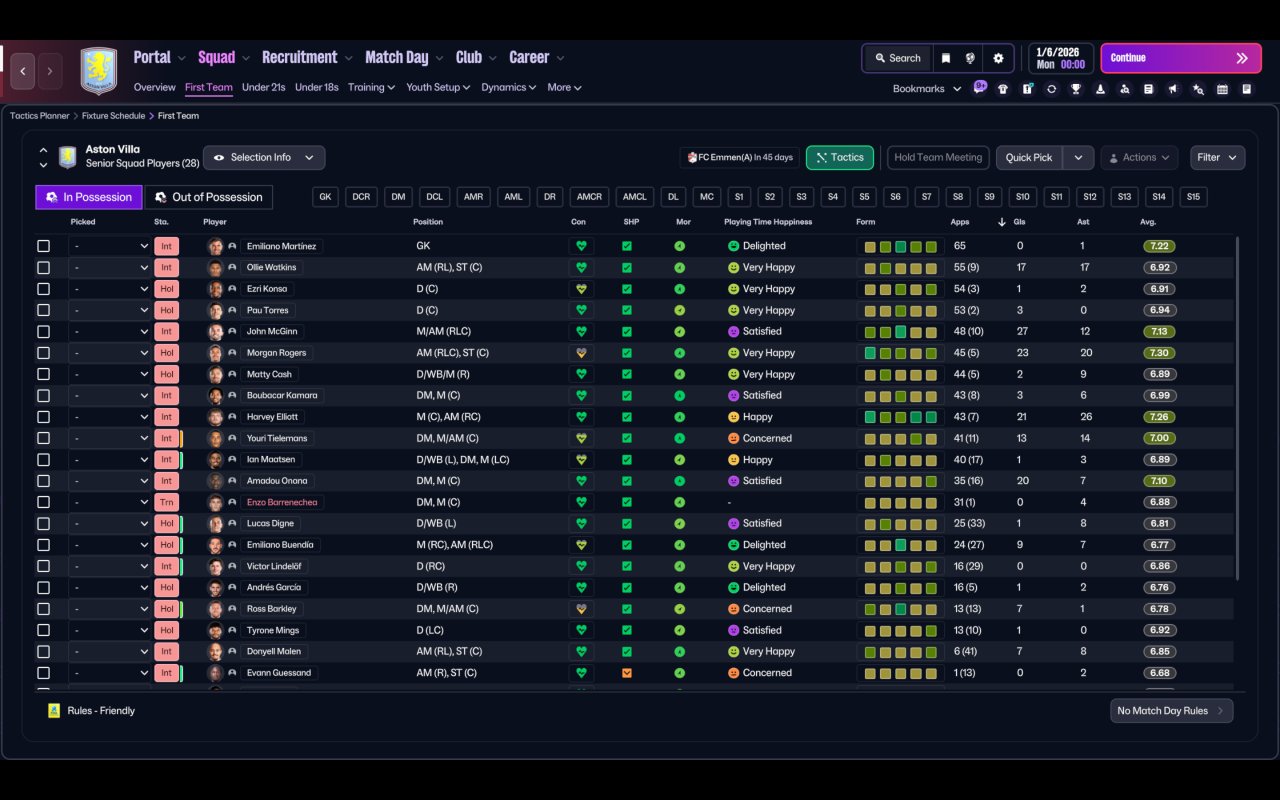Open the Selection Info dropdown
The height and width of the screenshot is (800, 1280).
click(x=264, y=158)
